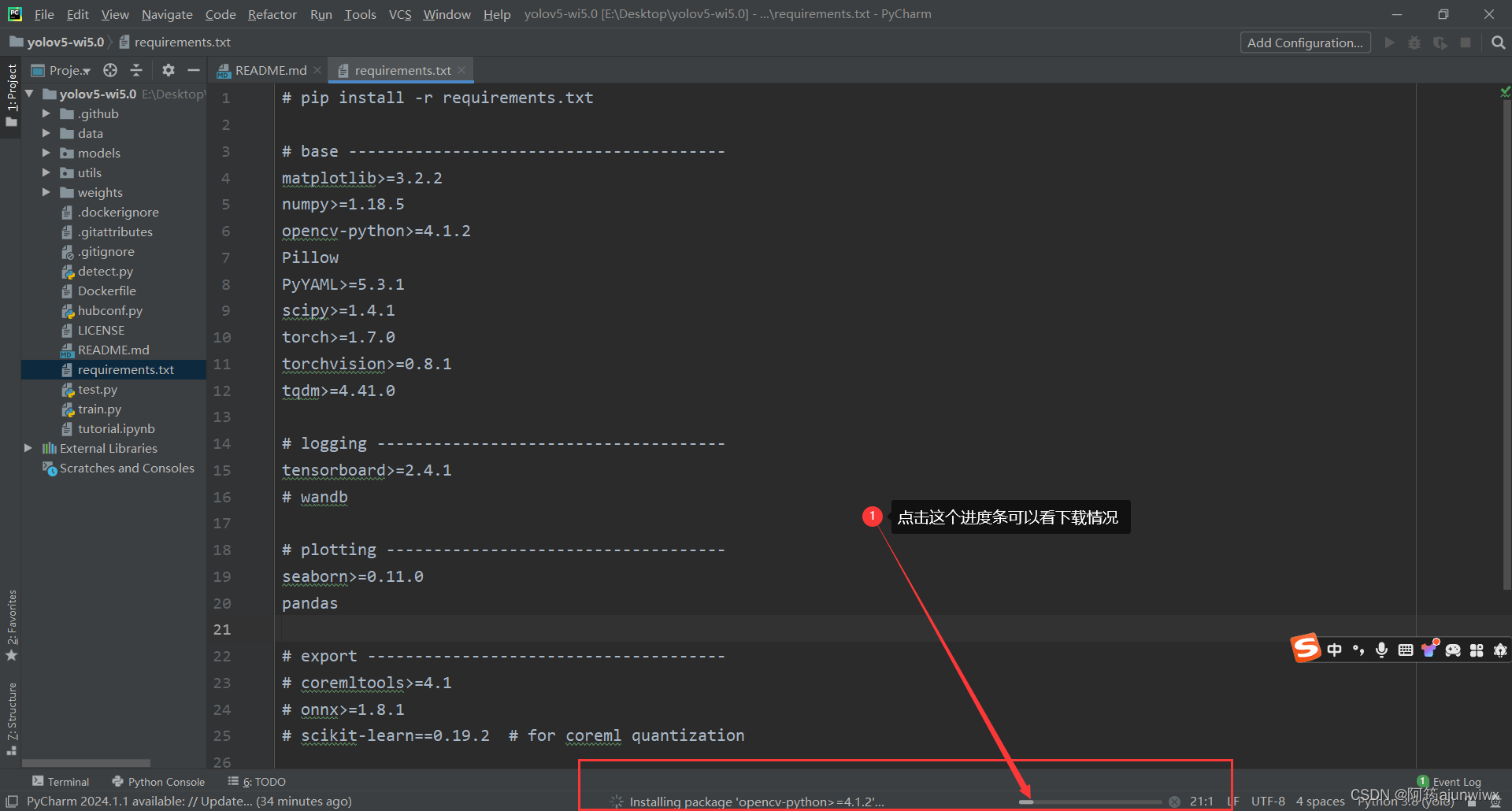Click the Stop icon in toolbar
The image size is (1512, 811).
point(1466,43)
